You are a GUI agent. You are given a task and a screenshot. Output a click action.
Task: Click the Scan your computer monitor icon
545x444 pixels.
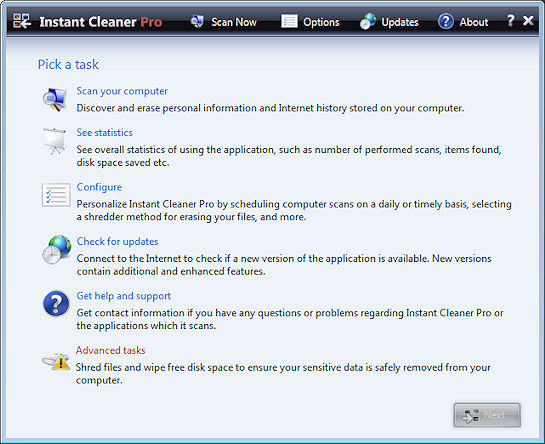tap(55, 99)
